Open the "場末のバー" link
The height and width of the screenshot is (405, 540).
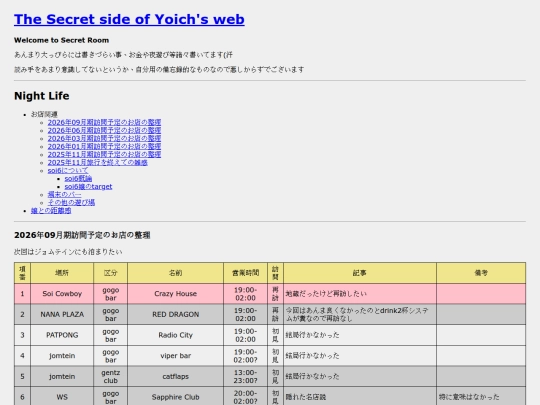(x=64, y=194)
